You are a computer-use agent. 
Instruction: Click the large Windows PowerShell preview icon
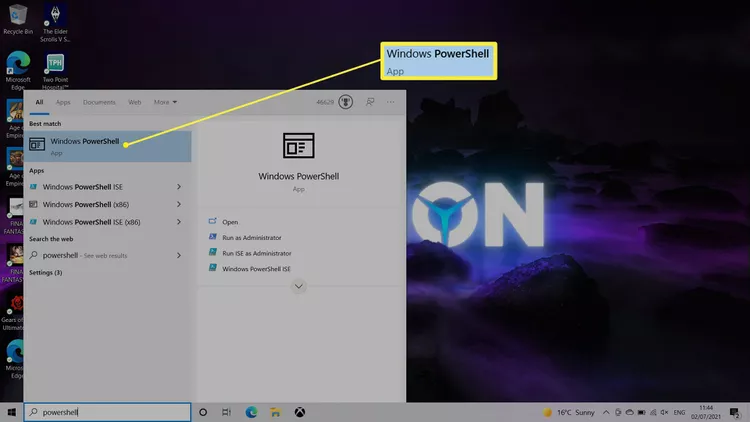coord(298,145)
